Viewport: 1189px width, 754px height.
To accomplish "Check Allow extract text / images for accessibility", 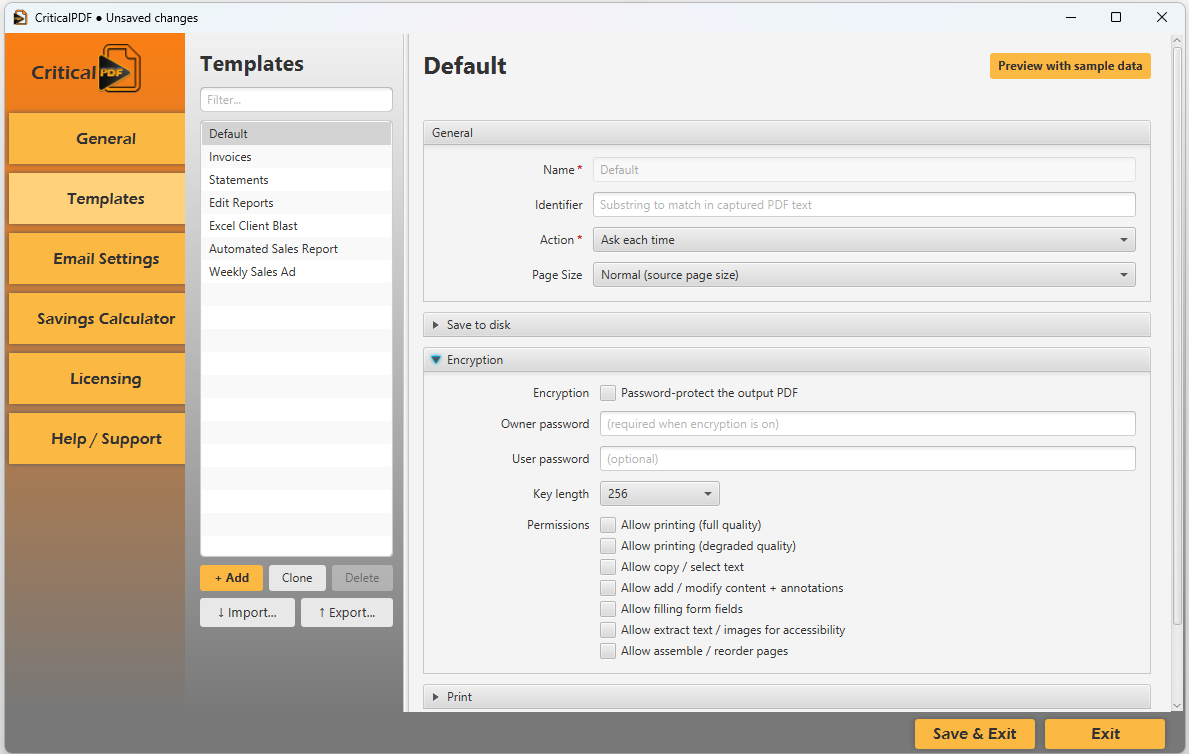I will click(x=607, y=630).
